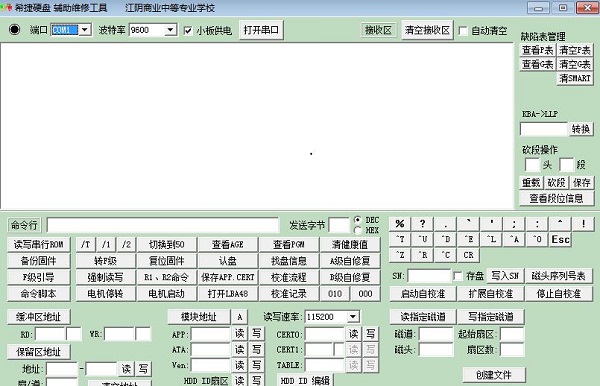Click the % symbol key
This screenshot has width=600, height=386.
coord(399,224)
